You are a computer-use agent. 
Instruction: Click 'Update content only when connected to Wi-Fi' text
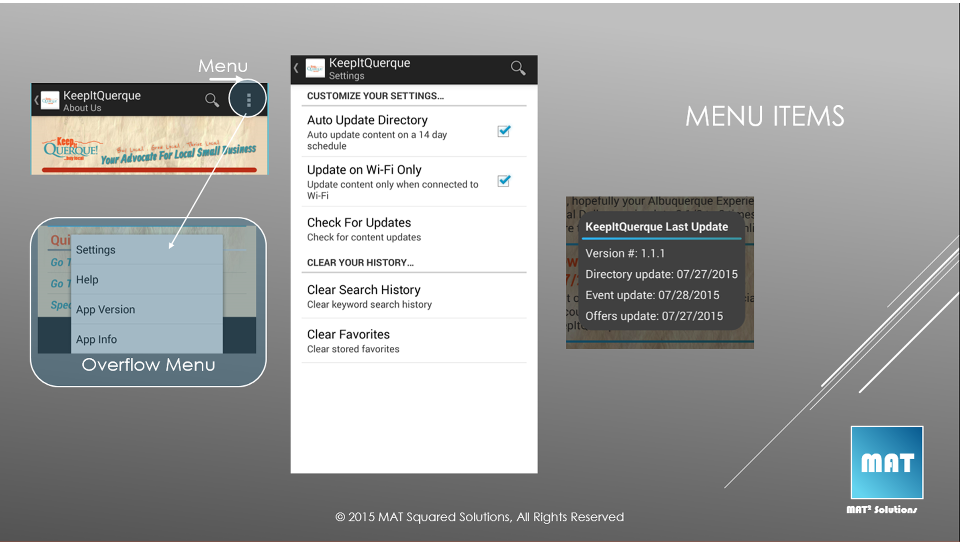click(x=392, y=190)
